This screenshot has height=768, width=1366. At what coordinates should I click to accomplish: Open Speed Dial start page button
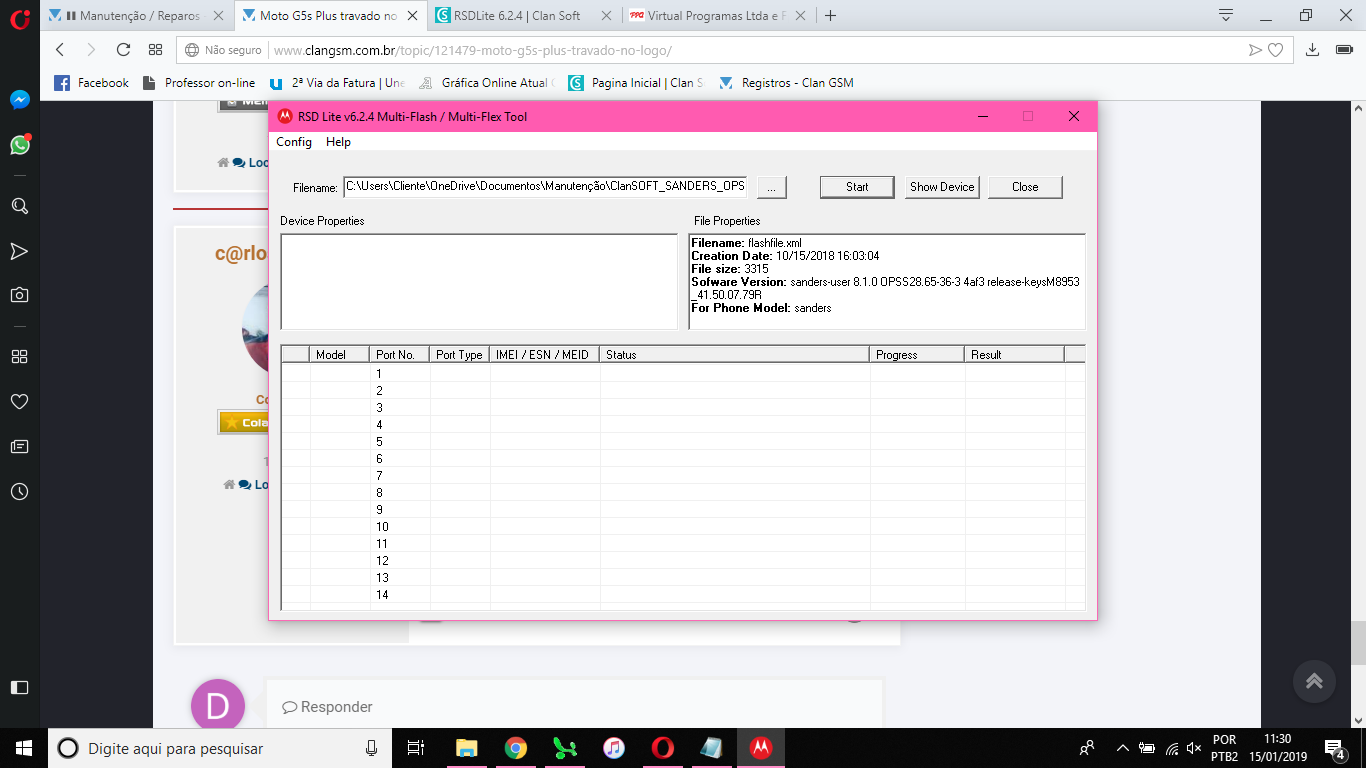tap(155, 50)
